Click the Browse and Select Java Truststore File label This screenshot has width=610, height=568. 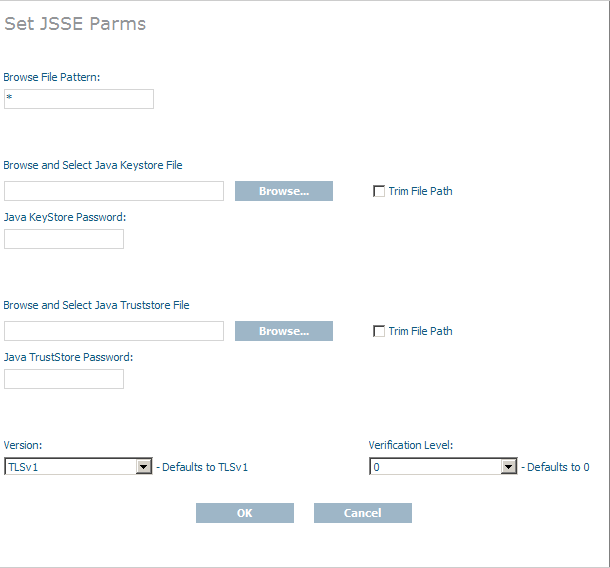click(96, 305)
